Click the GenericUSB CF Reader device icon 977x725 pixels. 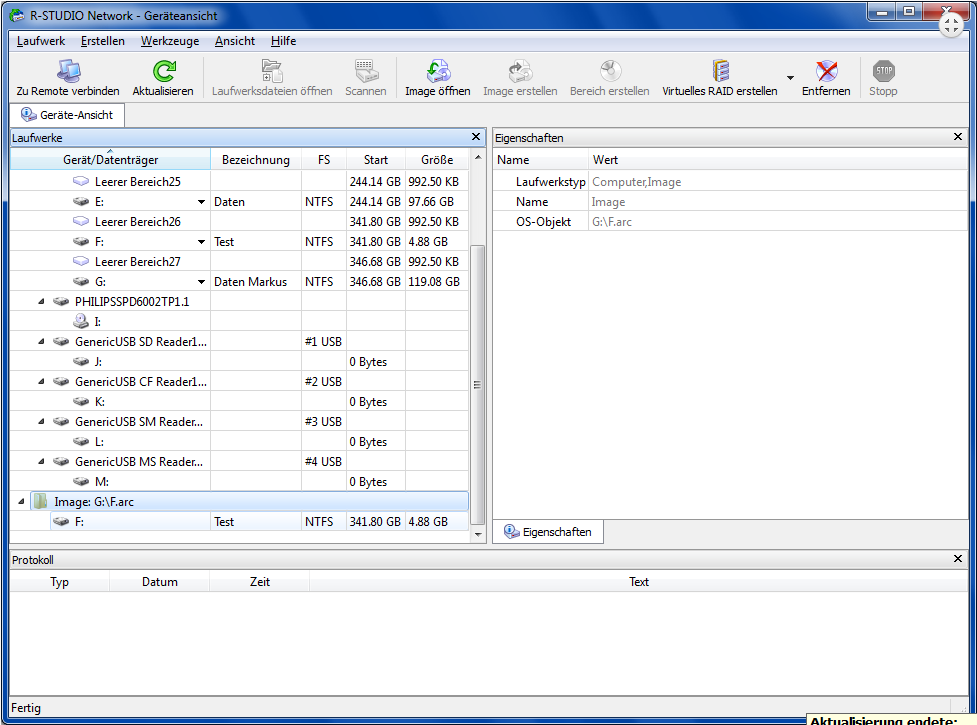tap(61, 381)
